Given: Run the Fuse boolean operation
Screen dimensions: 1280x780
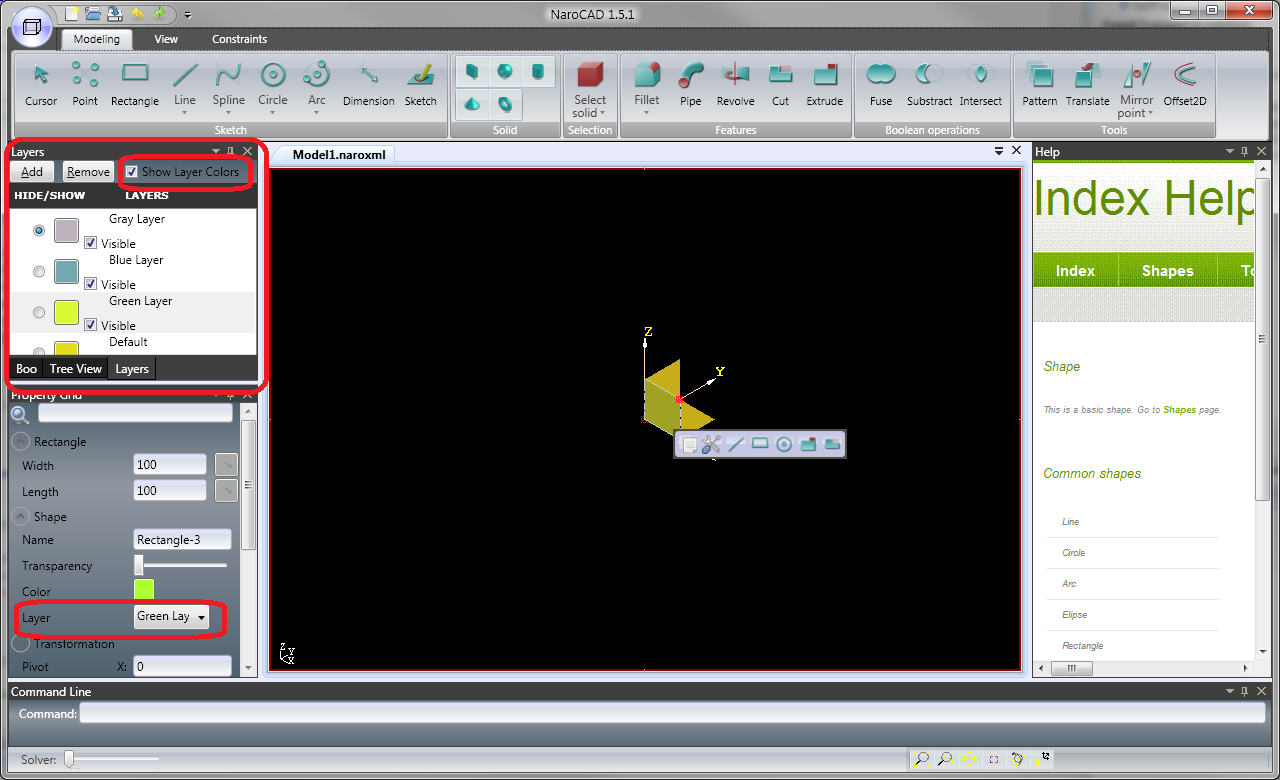Looking at the screenshot, I should coord(881,84).
